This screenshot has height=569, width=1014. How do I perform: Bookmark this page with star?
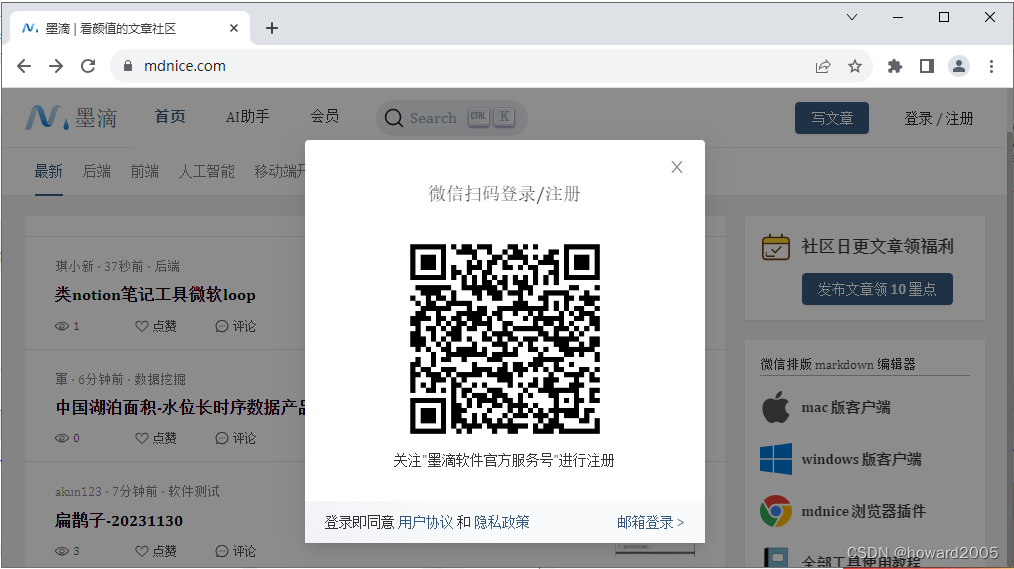pyautogui.click(x=855, y=66)
